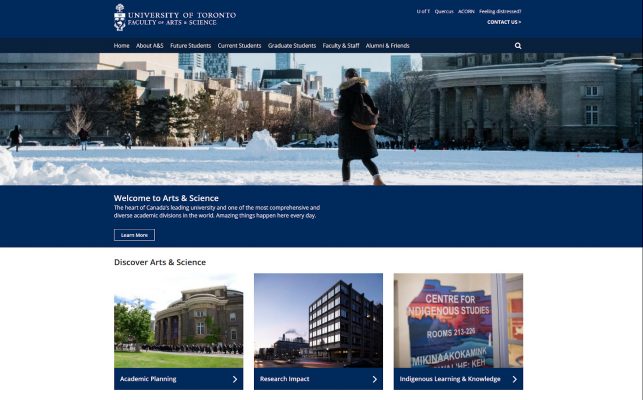Screen dimensions: 643x400
Task: Select Indigenous Learning & Knowledge card label
Action: (x=450, y=379)
